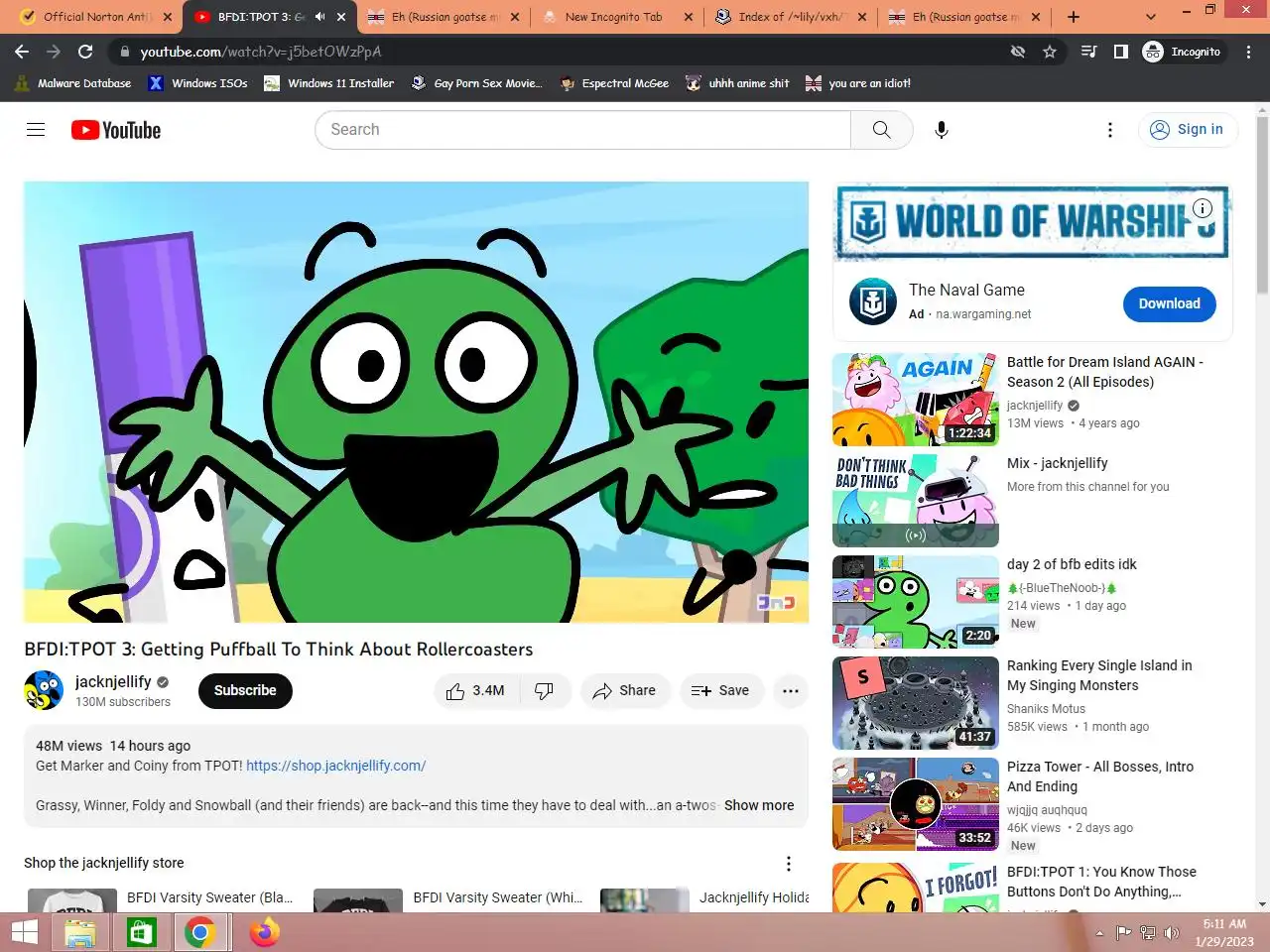
Task: Open the Windows Start button
Action: pos(24,932)
